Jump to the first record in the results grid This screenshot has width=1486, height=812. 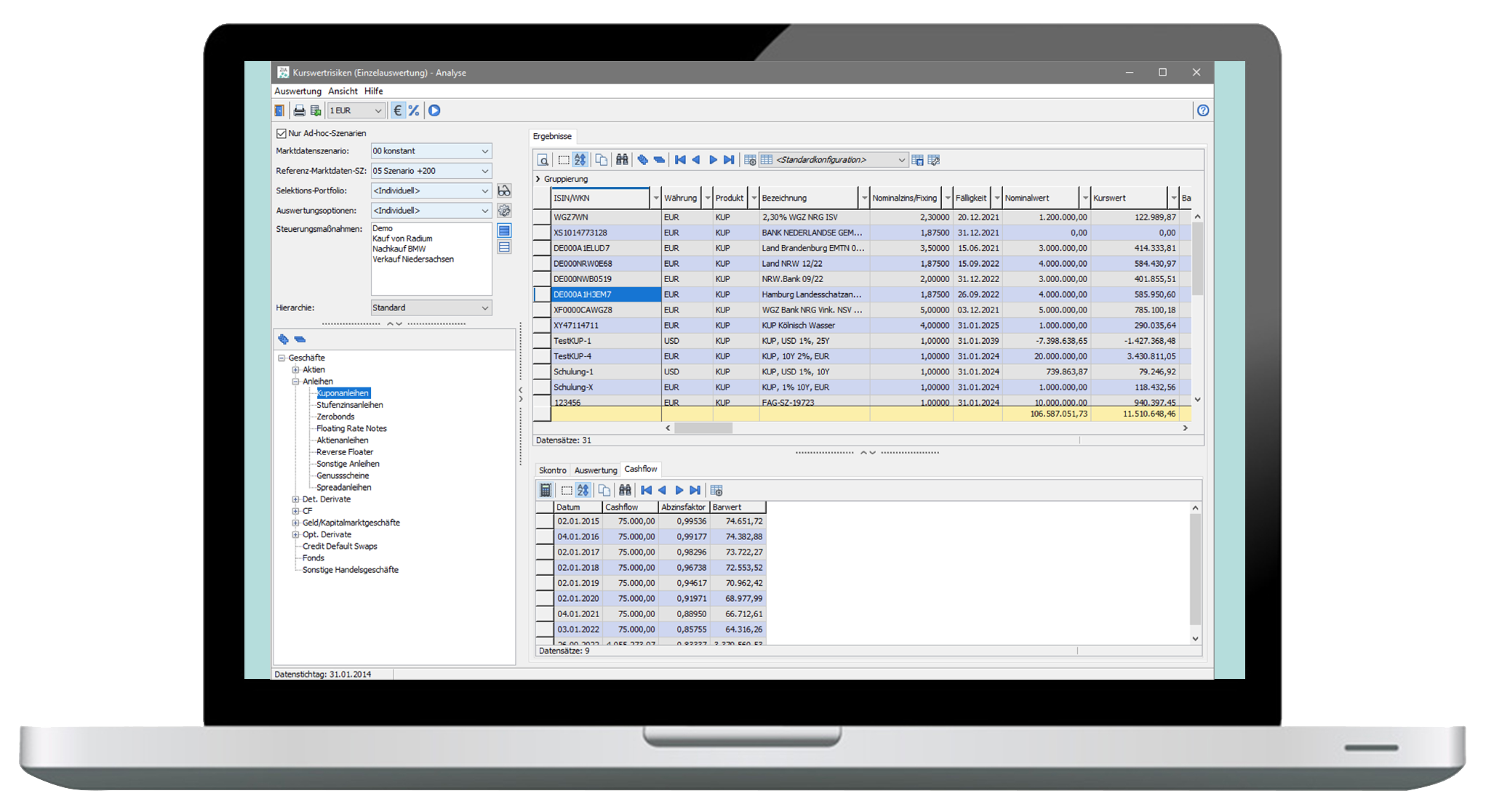pos(680,160)
